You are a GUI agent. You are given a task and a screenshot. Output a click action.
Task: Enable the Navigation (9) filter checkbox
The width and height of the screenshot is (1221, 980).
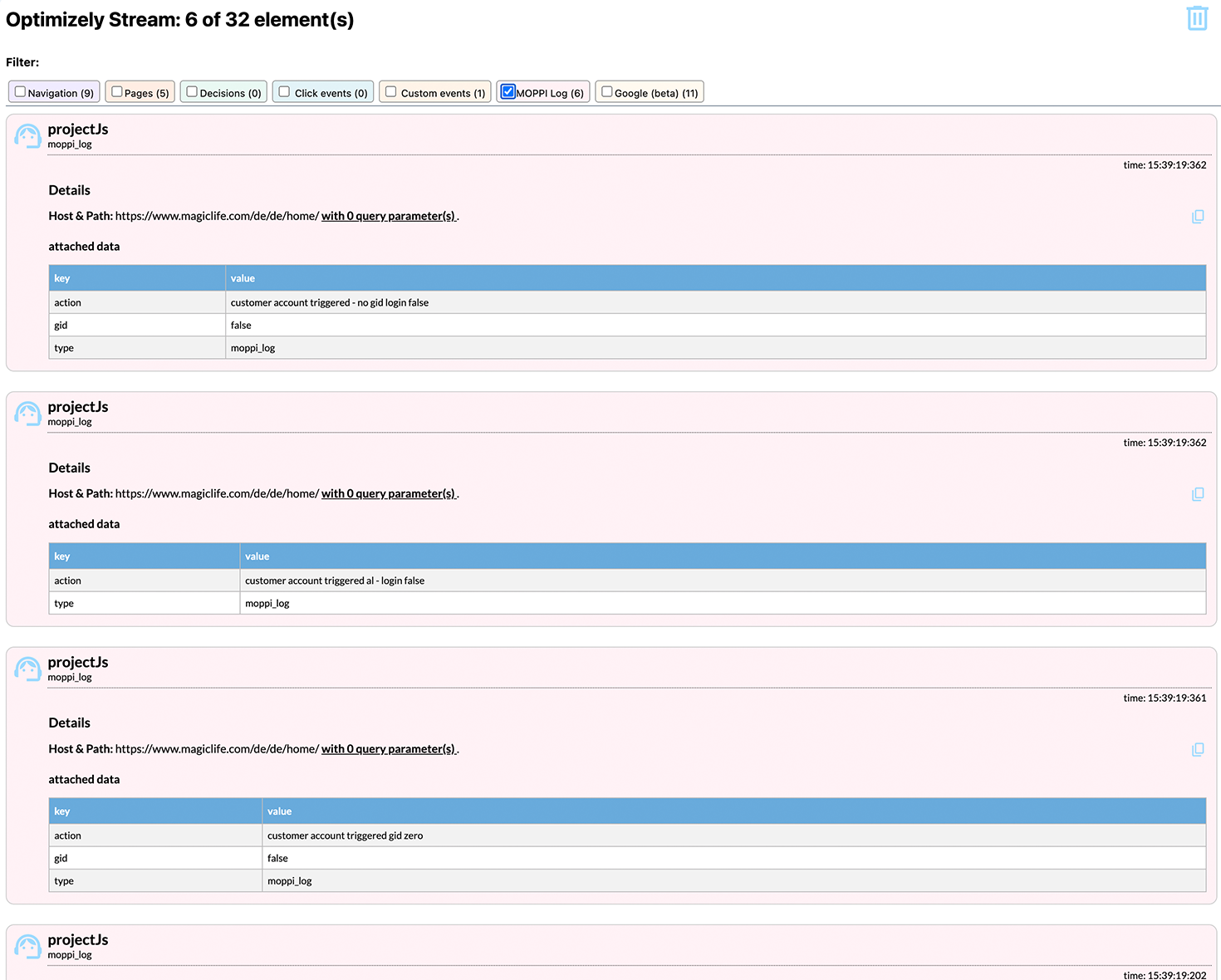tap(21, 92)
